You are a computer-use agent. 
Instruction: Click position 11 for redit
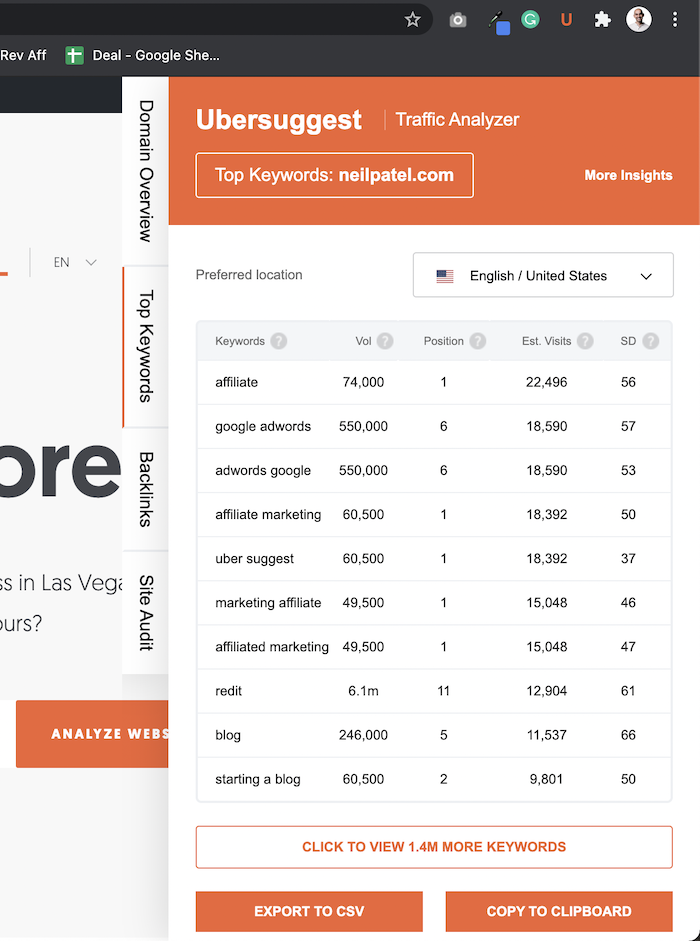[x=444, y=691]
